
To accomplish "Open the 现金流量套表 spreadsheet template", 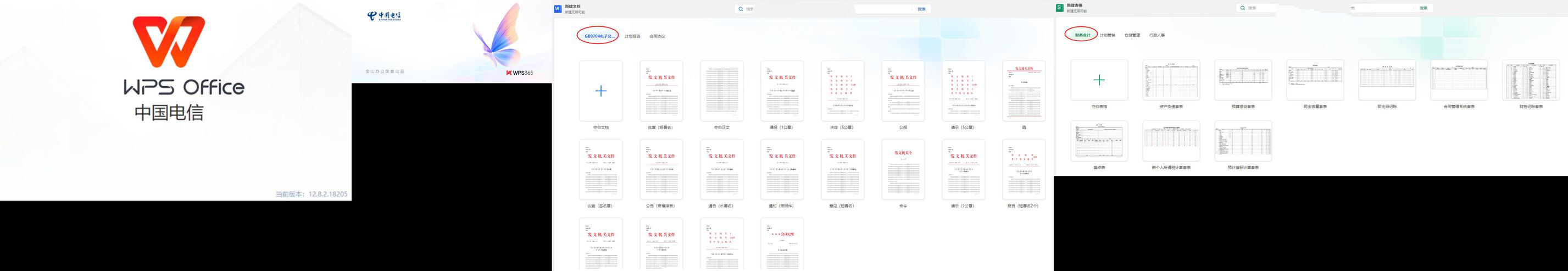I will [x=1315, y=80].
